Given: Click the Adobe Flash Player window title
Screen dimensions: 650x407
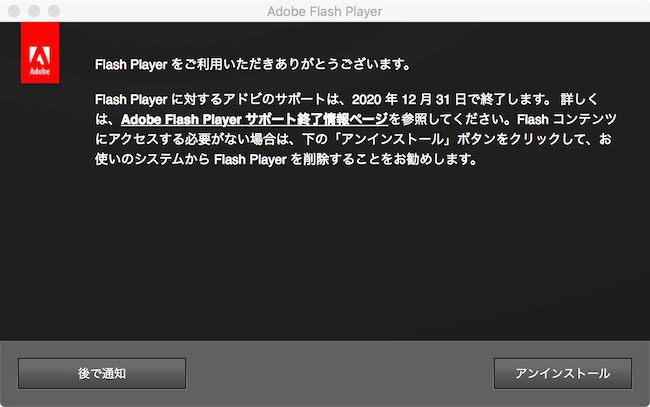Looking at the screenshot, I should click(x=325, y=11).
